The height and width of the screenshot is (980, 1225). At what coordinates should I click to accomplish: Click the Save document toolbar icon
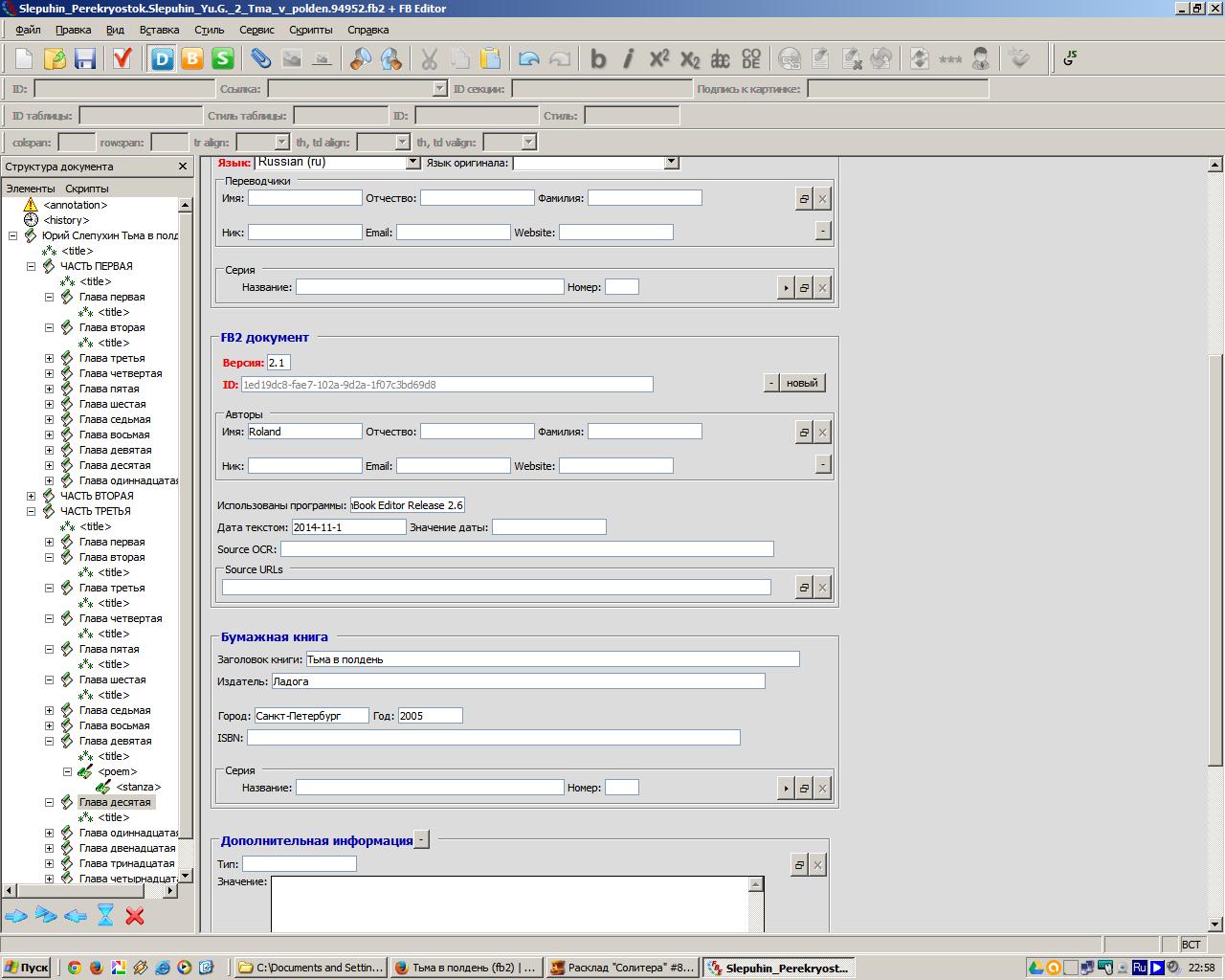click(85, 59)
